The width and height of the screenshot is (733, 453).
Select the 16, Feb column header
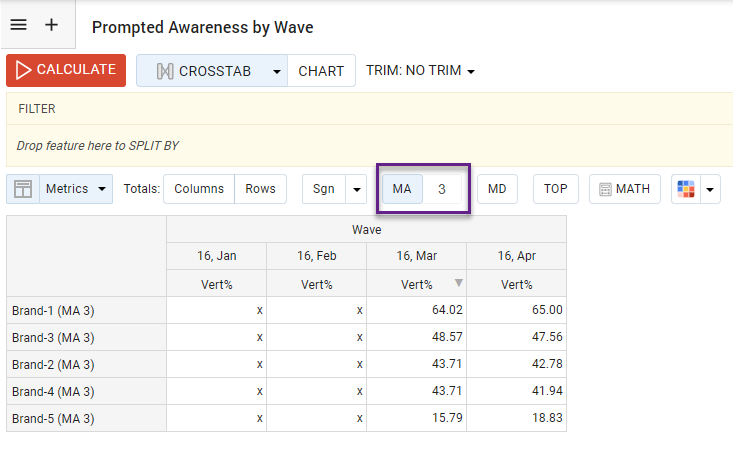[x=316, y=256]
